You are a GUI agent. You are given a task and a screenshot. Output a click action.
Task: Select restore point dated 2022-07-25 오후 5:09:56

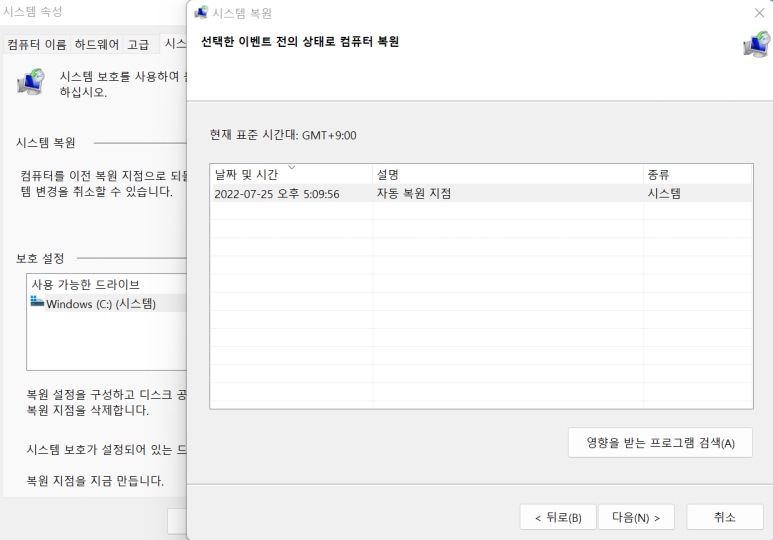tap(481, 193)
